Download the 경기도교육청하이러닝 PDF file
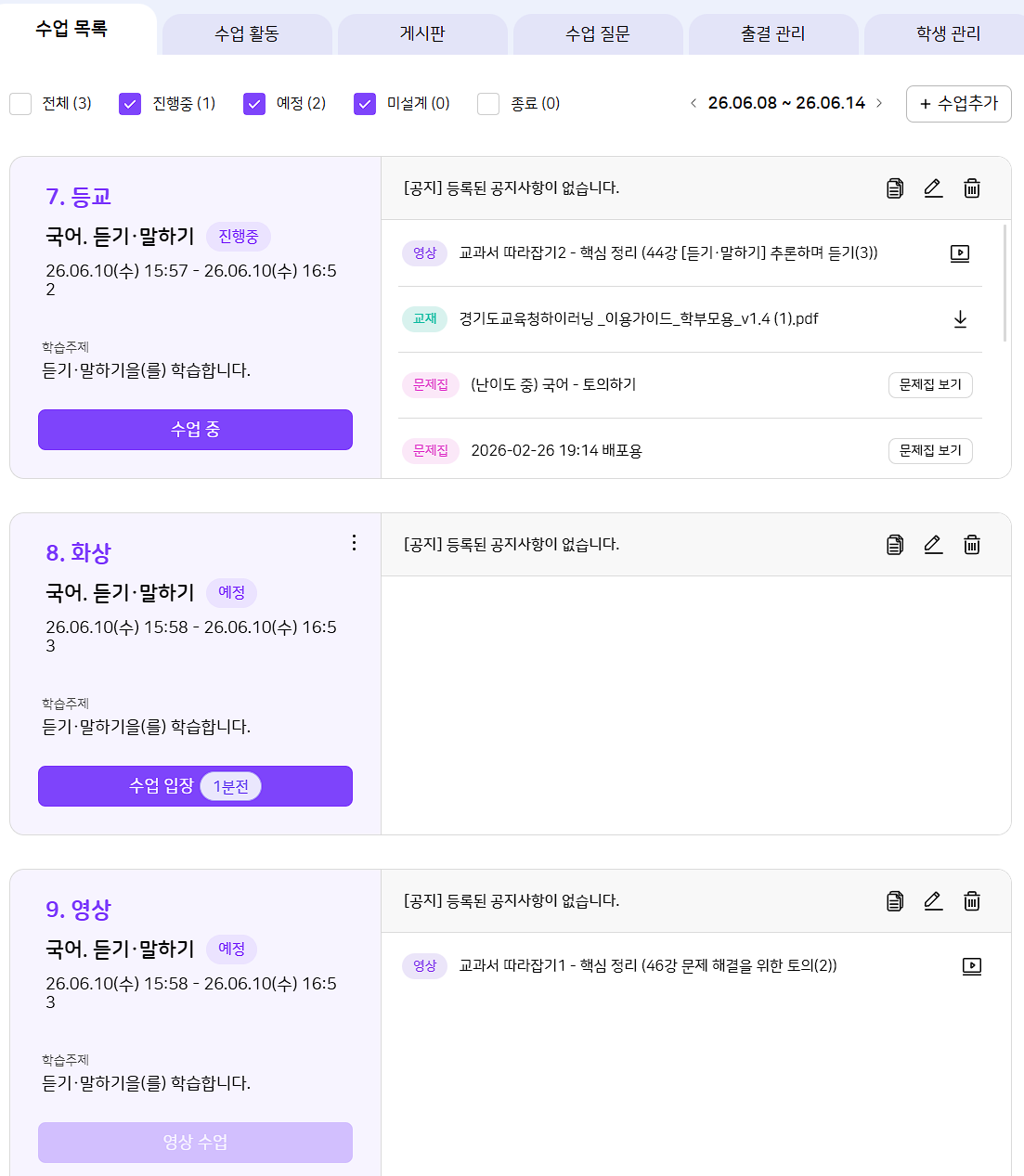The width and height of the screenshot is (1024, 1176). click(960, 319)
